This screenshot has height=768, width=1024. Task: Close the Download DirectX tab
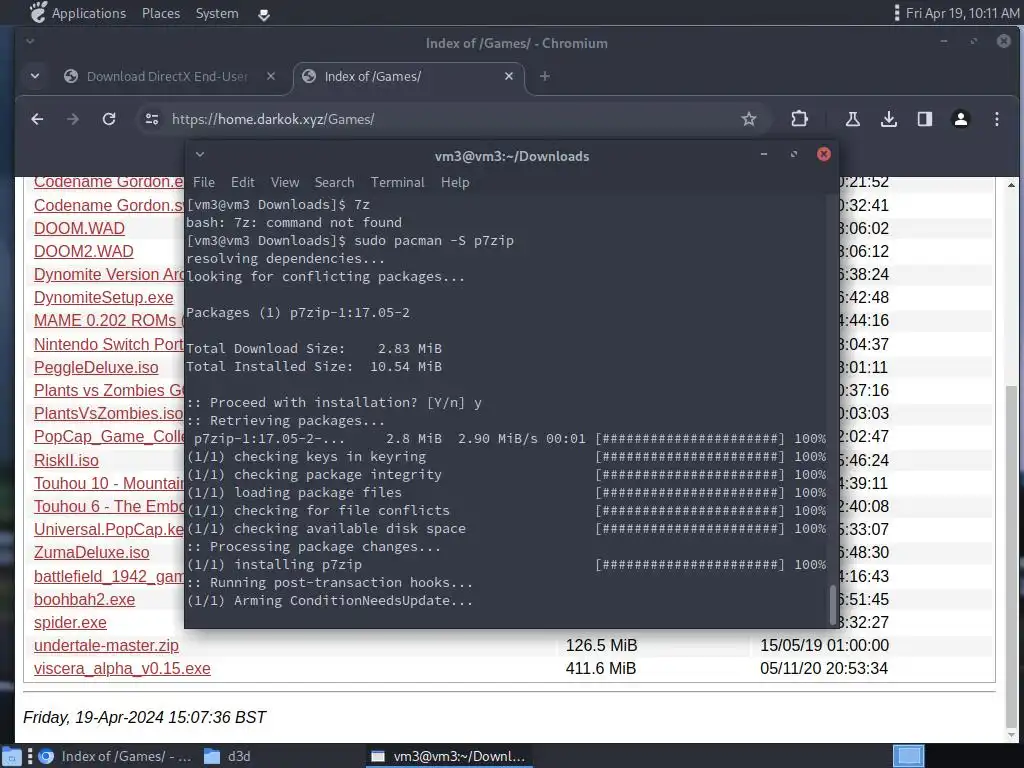coord(270,76)
